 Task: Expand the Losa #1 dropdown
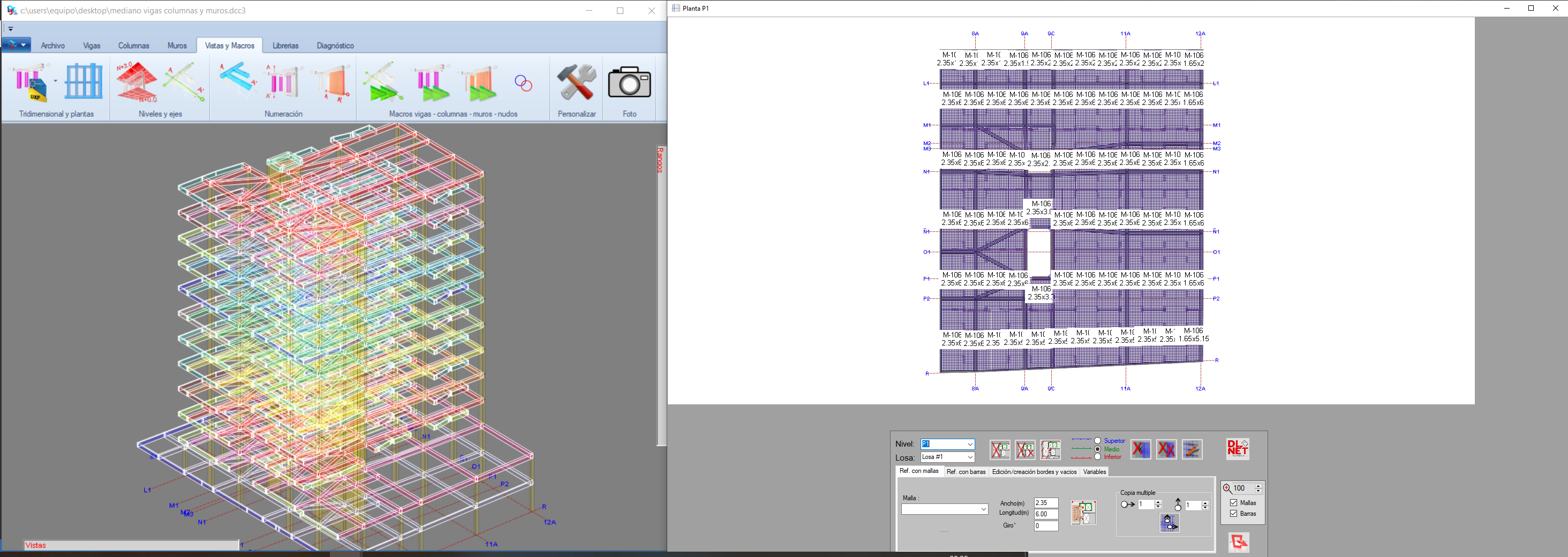970,457
